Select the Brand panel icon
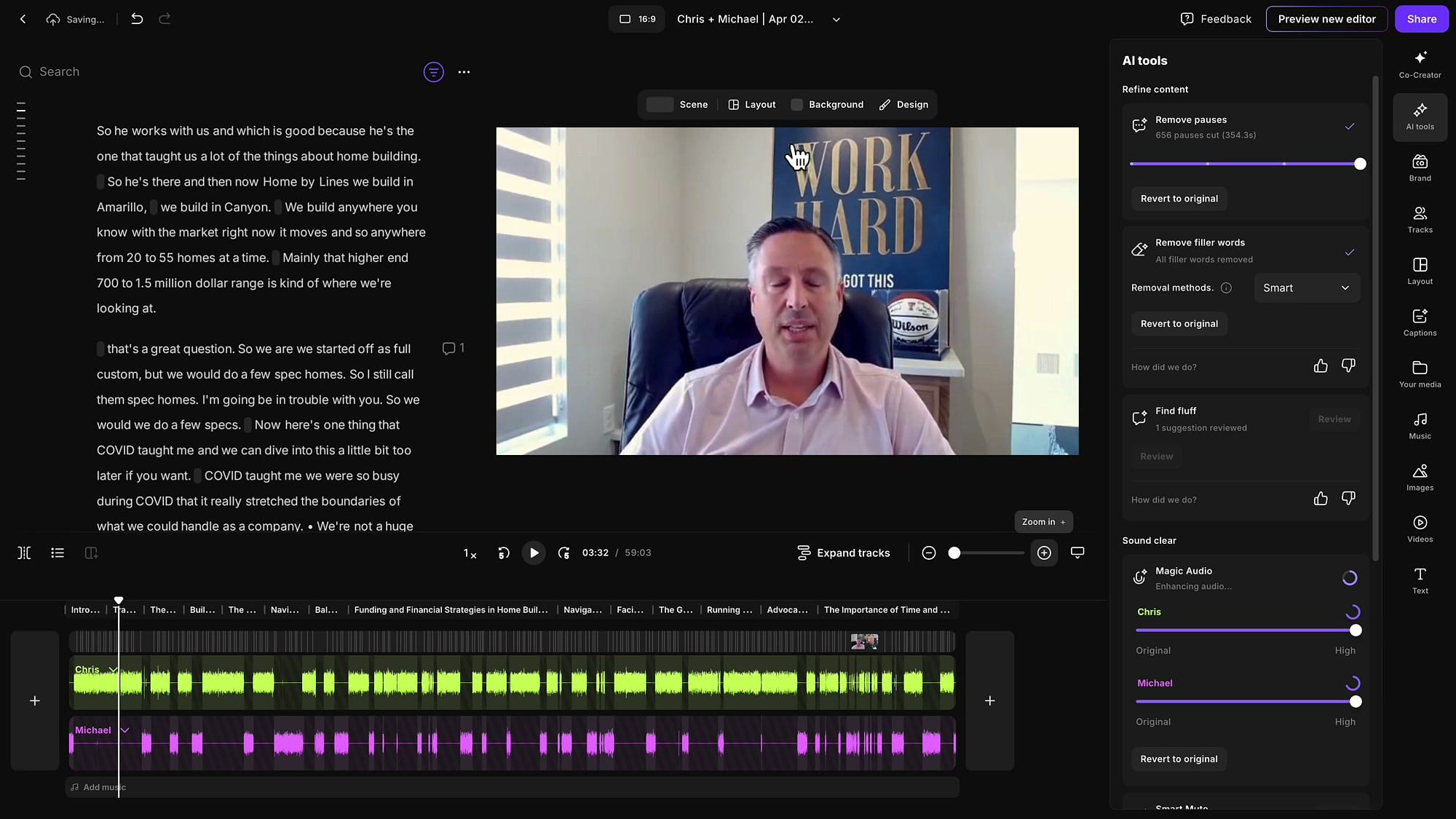The width and height of the screenshot is (1456, 819). tap(1420, 167)
